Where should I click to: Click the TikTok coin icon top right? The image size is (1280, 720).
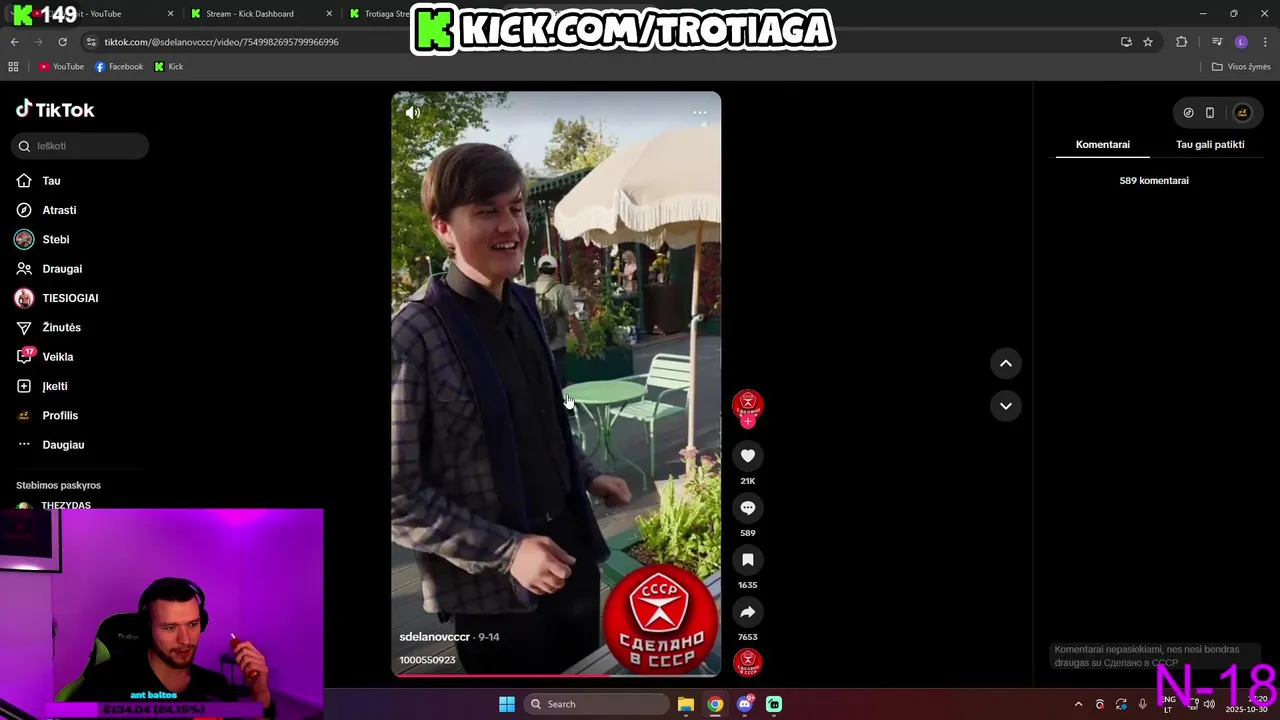(1188, 113)
